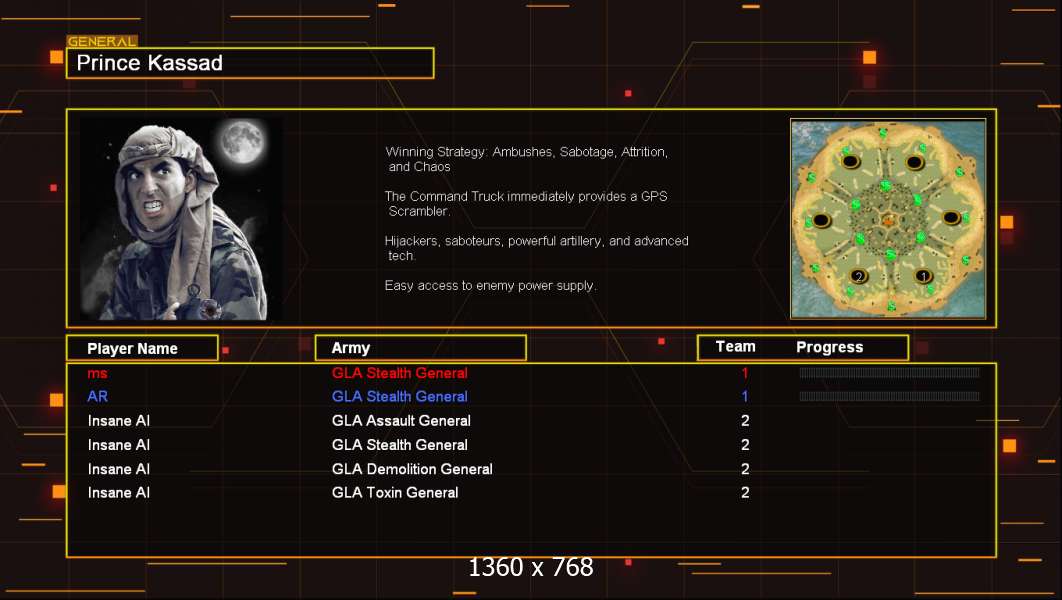The height and width of the screenshot is (600, 1062).
Task: Click the white GLA Stealth General entry
Action: coord(400,445)
